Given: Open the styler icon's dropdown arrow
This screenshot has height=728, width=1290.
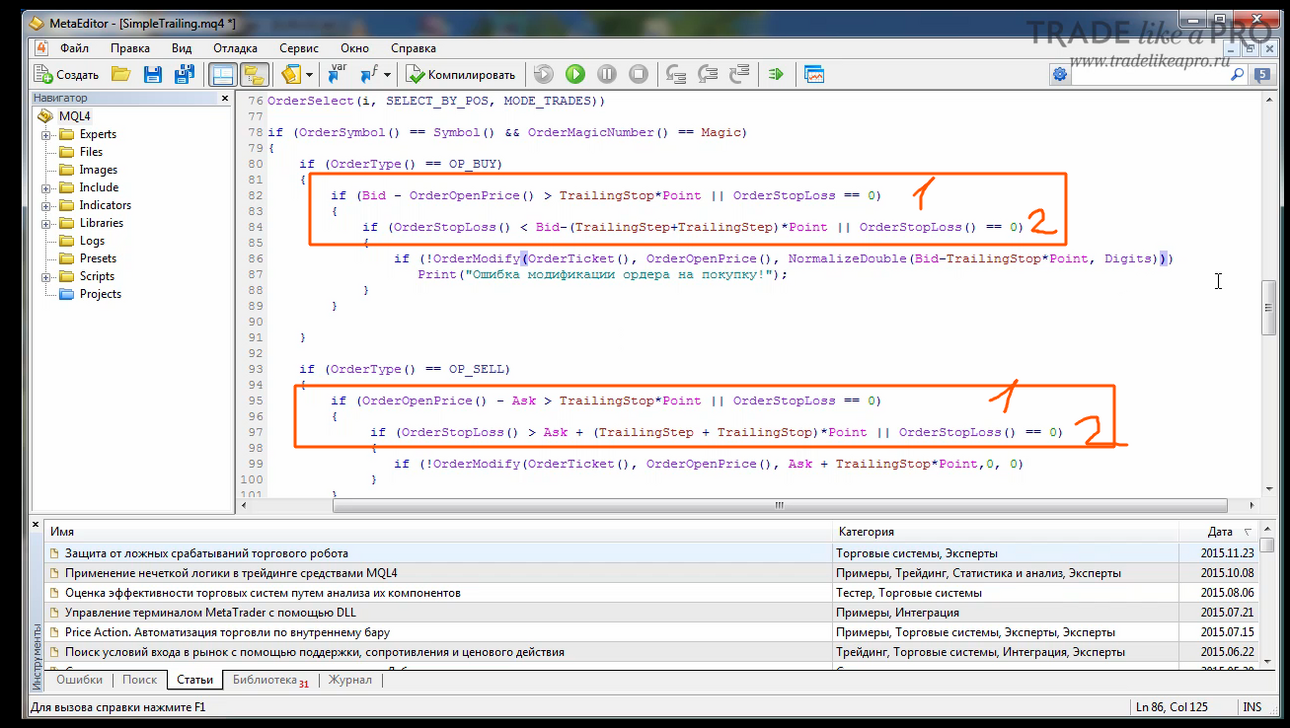Looking at the screenshot, I should [309, 75].
